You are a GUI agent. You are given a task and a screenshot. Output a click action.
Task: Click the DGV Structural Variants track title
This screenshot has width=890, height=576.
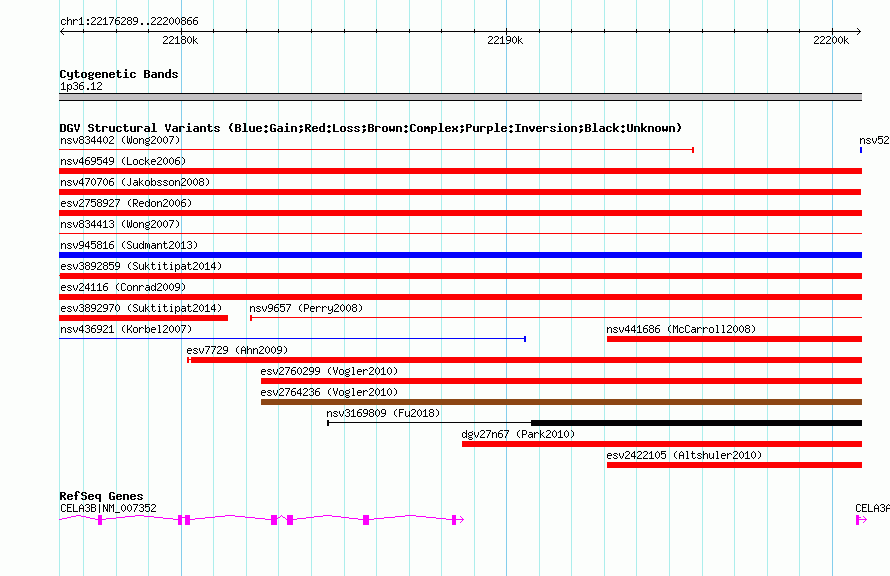tap(371, 128)
